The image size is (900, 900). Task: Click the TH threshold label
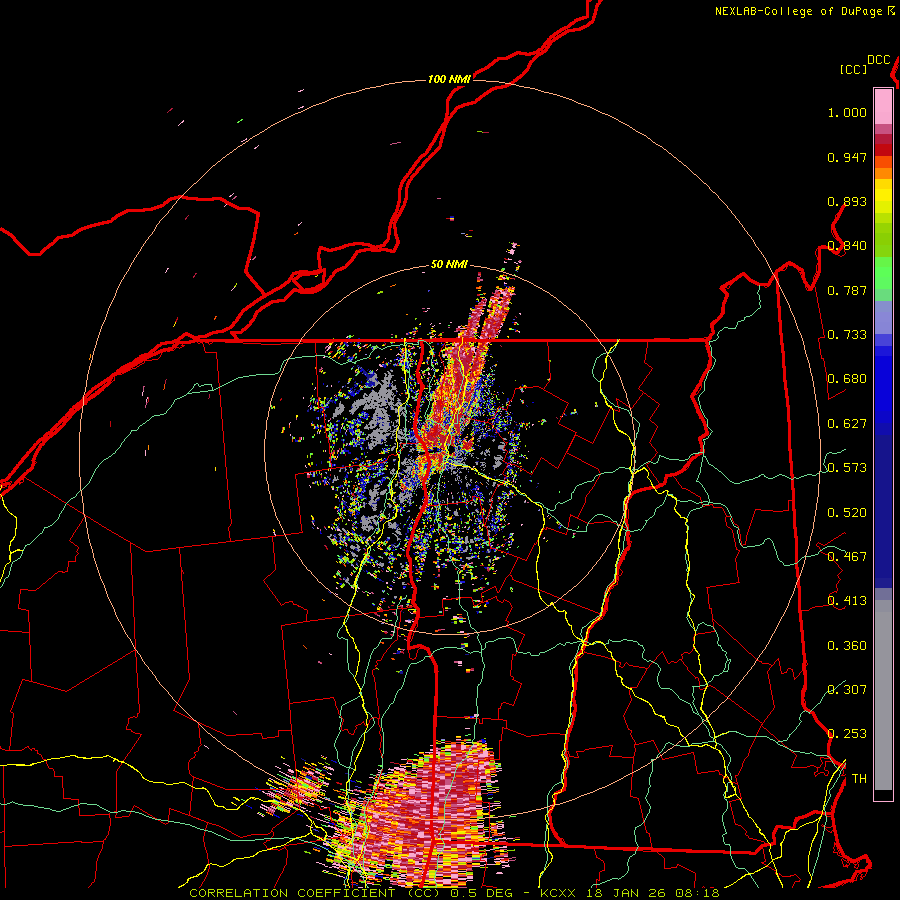pos(859,779)
